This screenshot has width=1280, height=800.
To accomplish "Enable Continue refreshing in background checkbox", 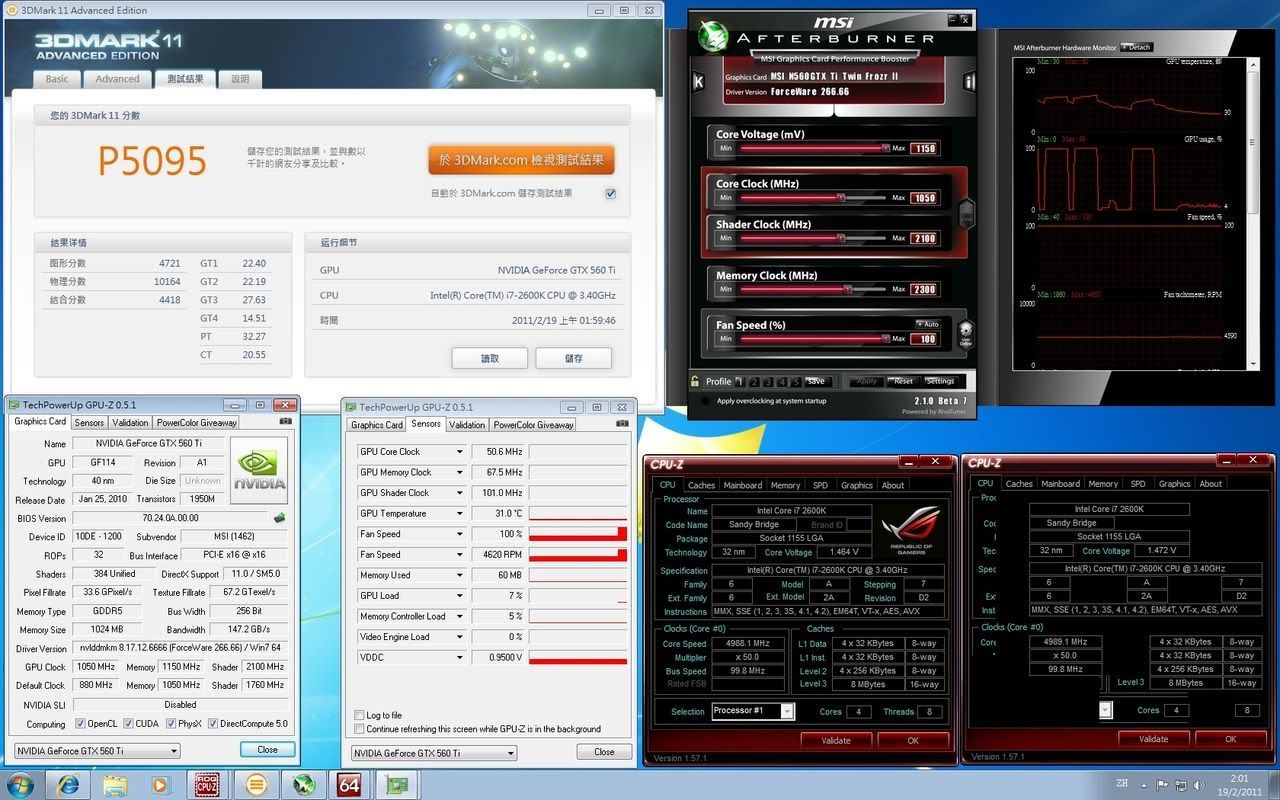I will coord(359,729).
